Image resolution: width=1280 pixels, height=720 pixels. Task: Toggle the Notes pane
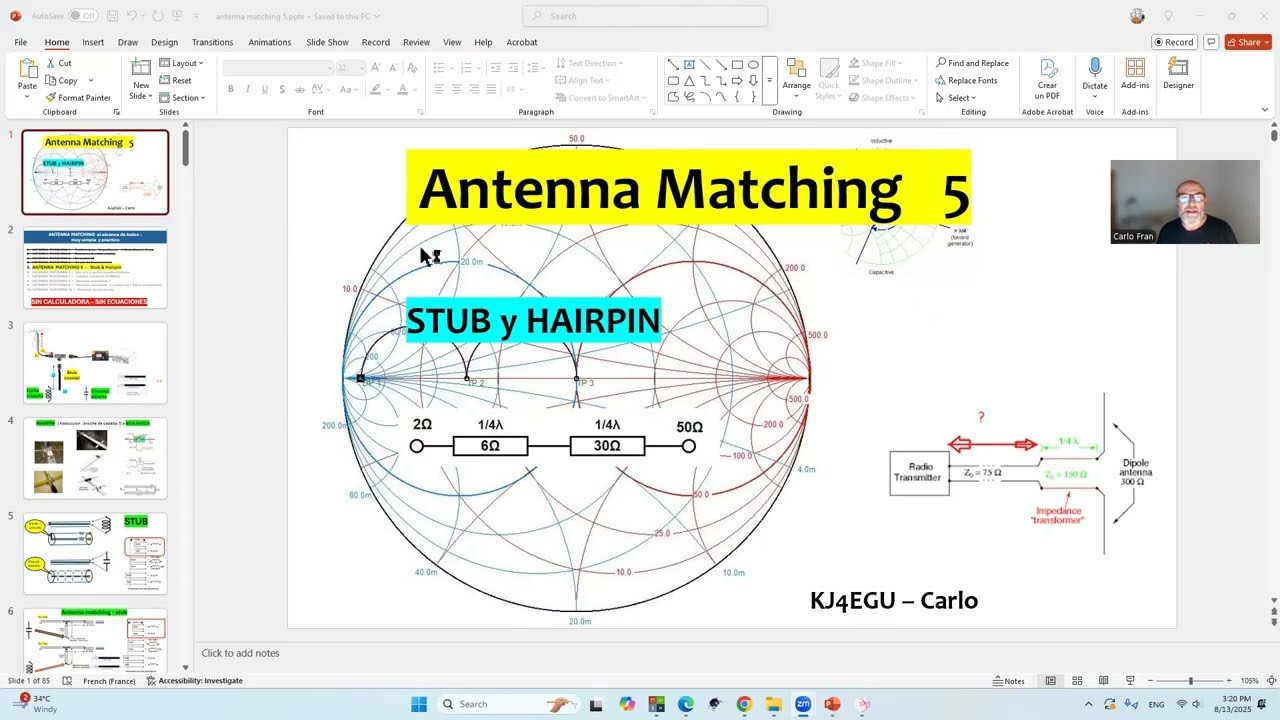[x=1009, y=681]
